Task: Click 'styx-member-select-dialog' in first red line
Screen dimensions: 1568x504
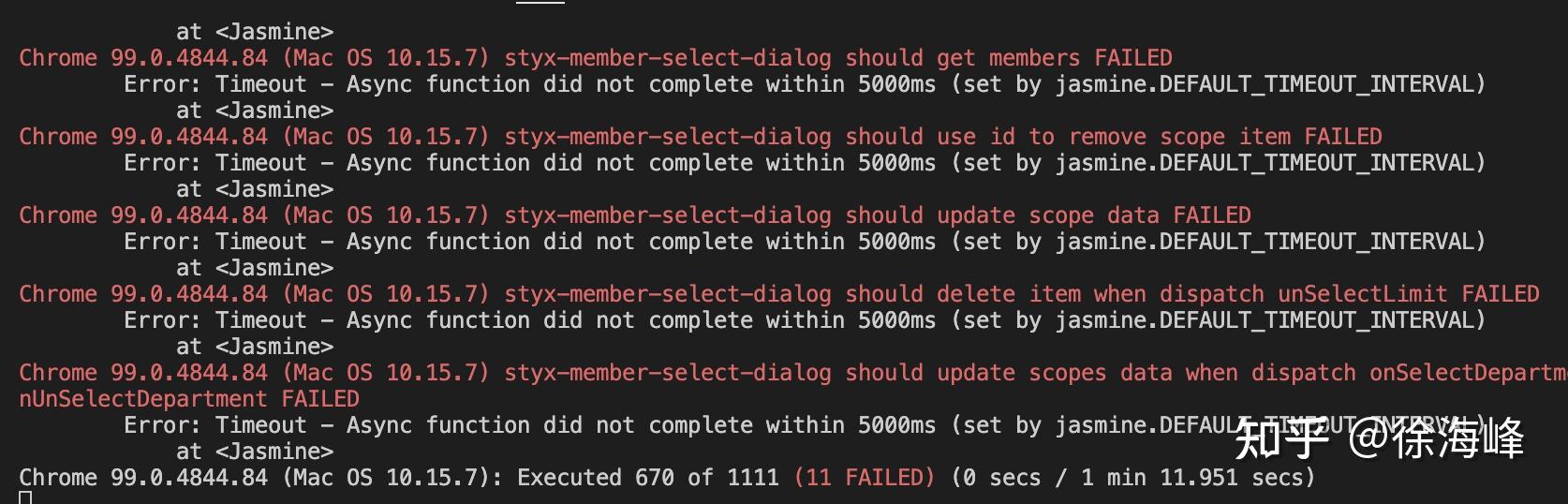Action: click(668, 58)
